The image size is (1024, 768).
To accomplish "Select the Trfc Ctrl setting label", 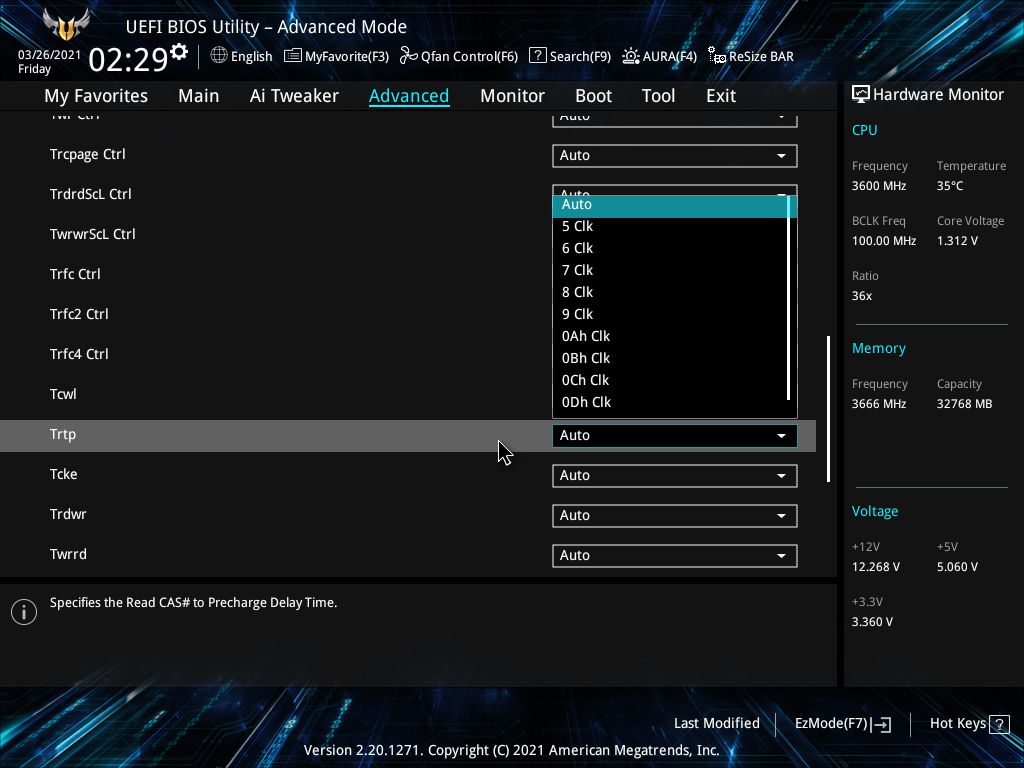I will tap(75, 274).
